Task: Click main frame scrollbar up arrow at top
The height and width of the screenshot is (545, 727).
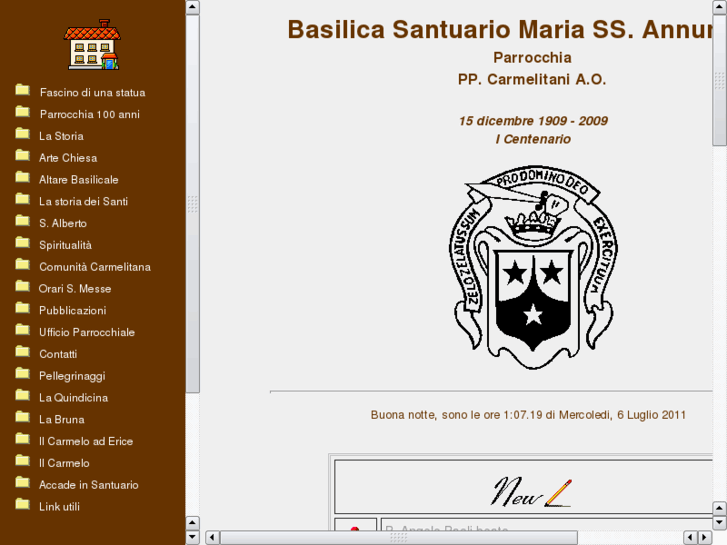Action: click(x=719, y=7)
